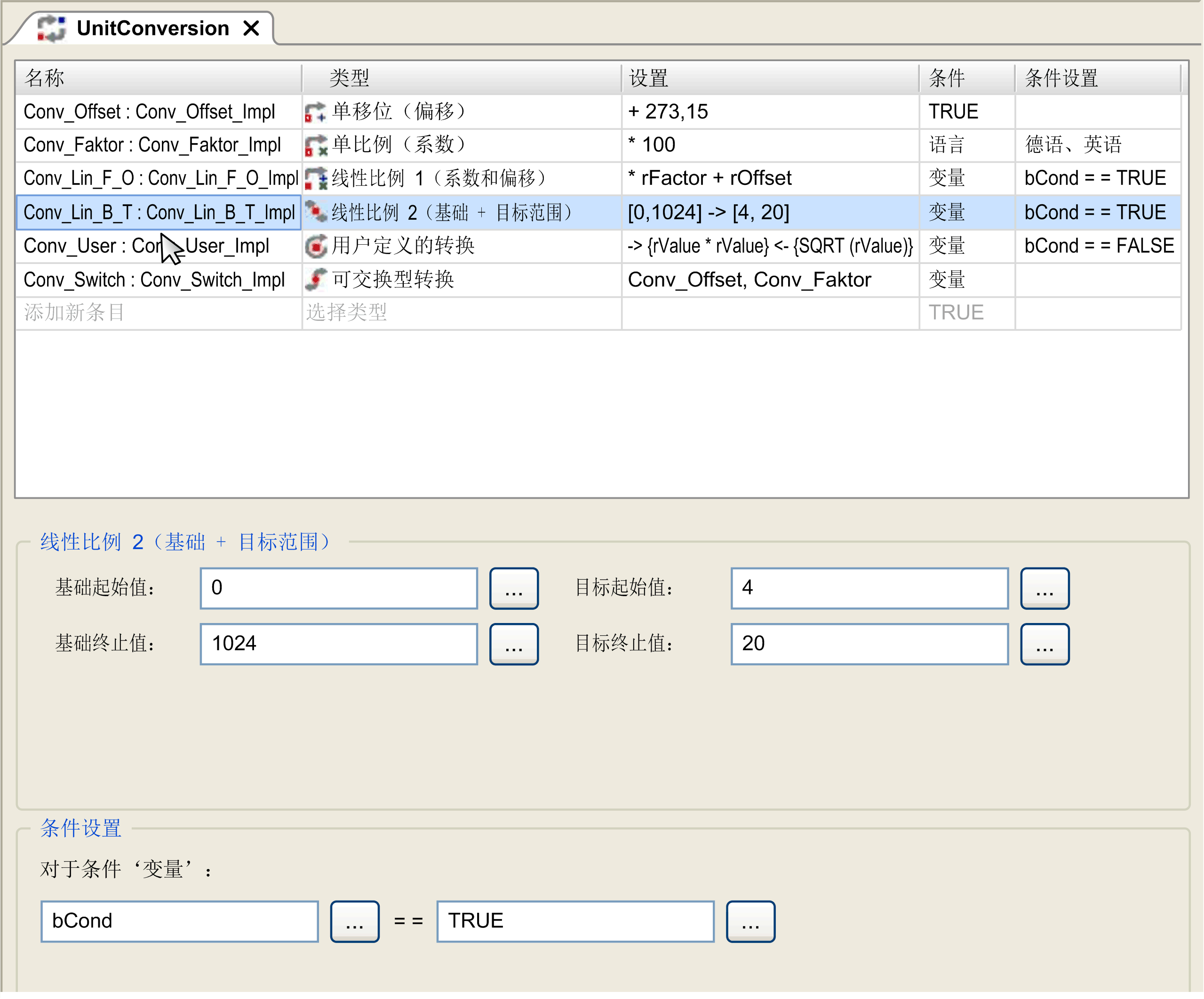Click the 基础起始值 input field

pyautogui.click(x=339, y=588)
